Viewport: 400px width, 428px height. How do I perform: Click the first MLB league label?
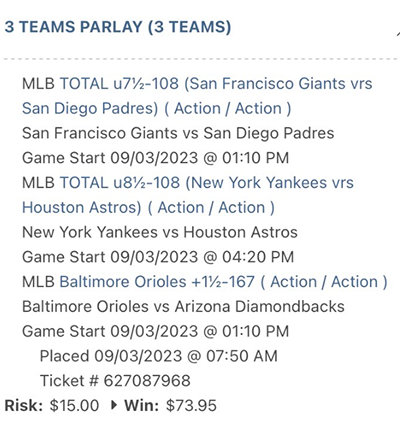point(38,83)
